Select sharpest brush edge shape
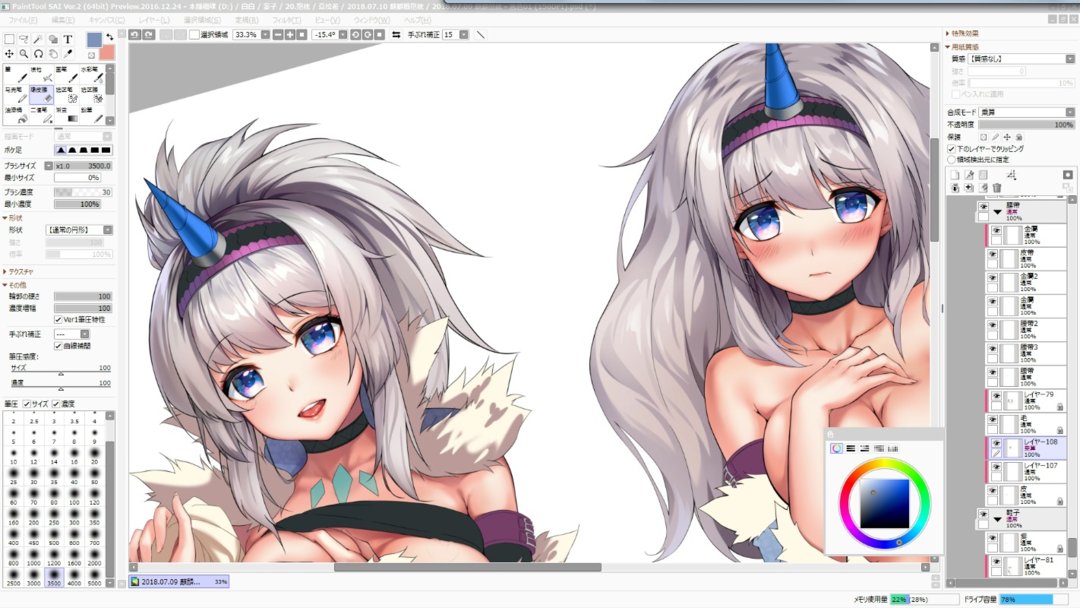The image size is (1080, 608). (61, 150)
